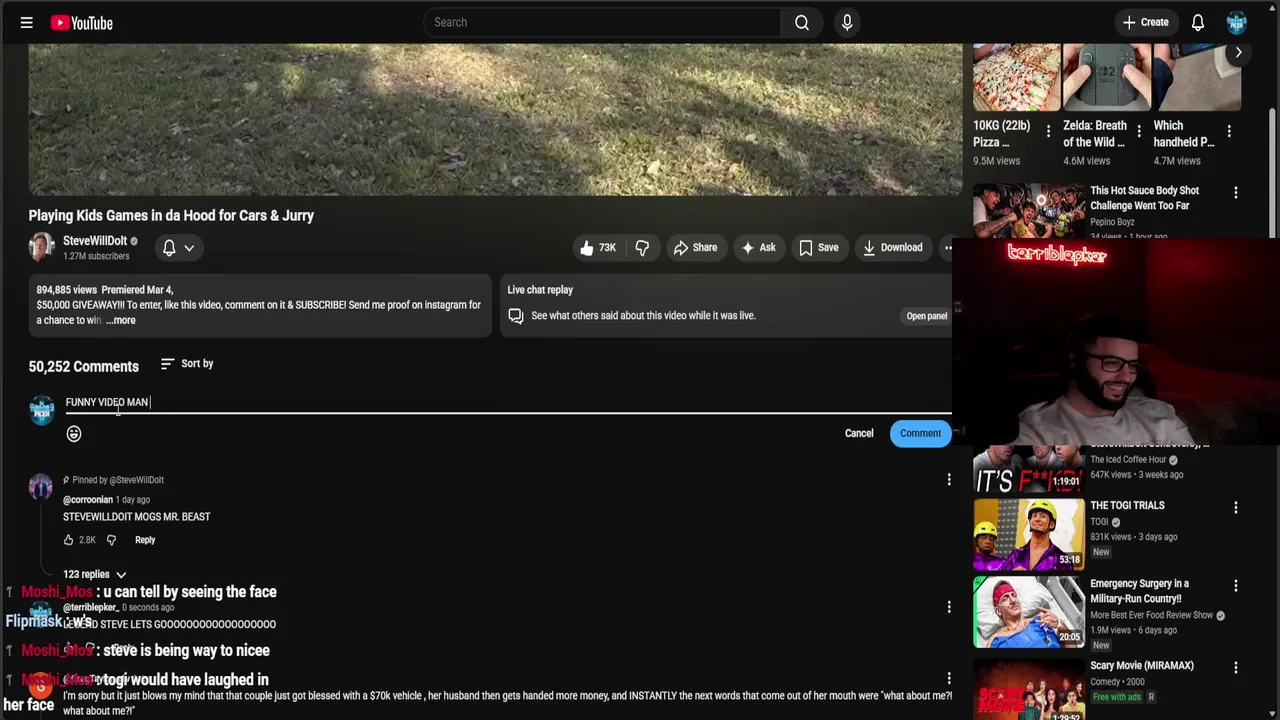Expand the 123 replies thread

coord(95,574)
